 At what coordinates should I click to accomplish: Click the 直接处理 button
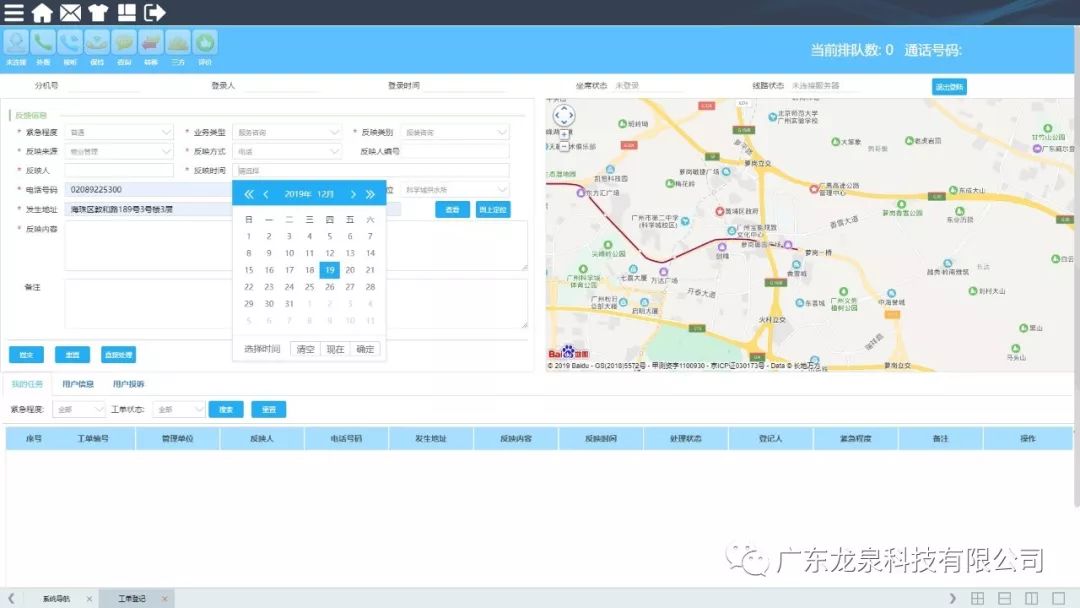(118, 354)
